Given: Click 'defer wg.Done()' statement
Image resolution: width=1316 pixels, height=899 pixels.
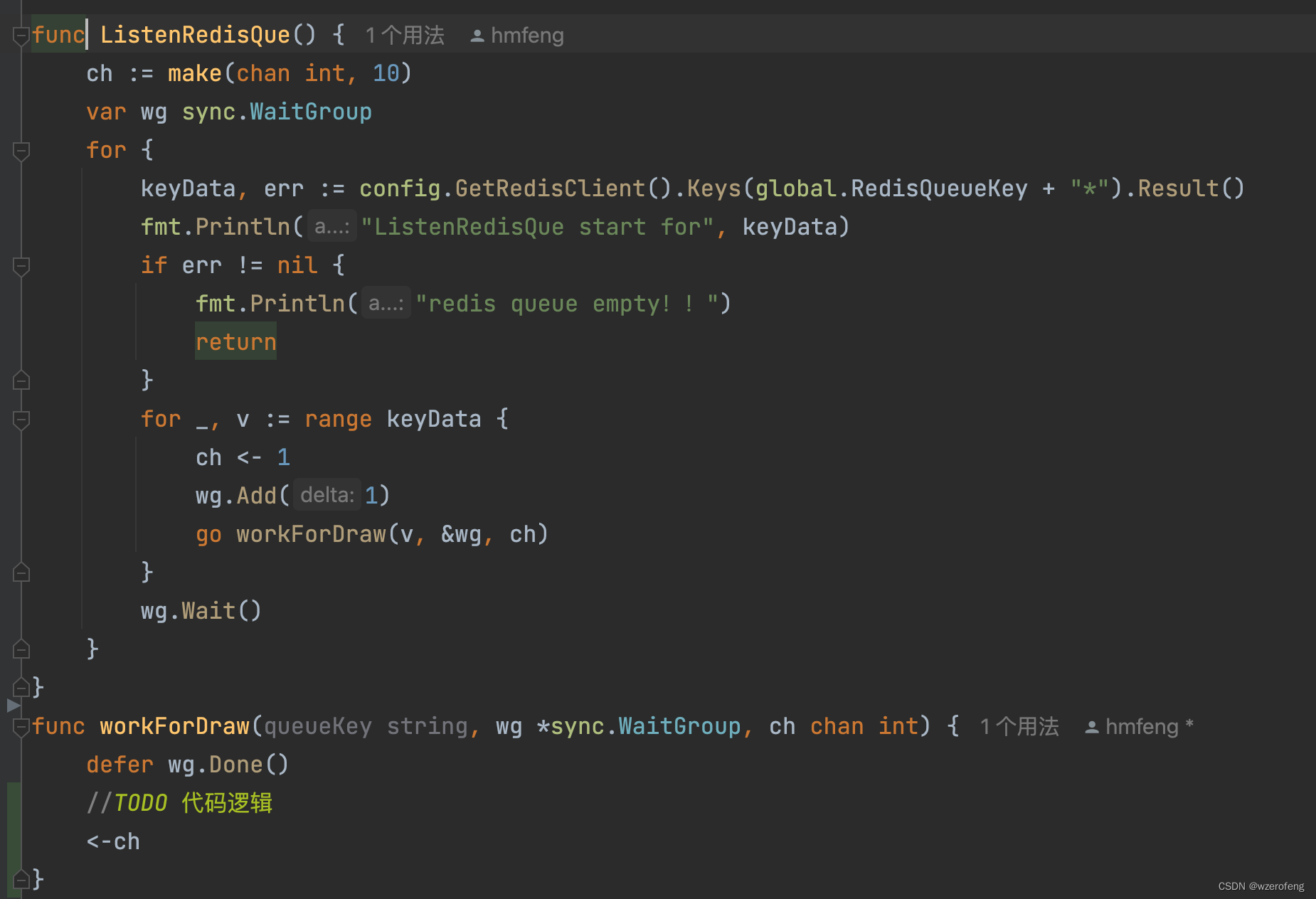Looking at the screenshot, I should point(188,765).
